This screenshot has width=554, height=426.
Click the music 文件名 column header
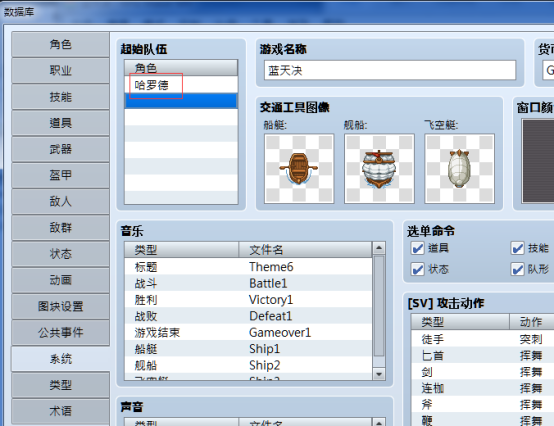(x=305, y=250)
